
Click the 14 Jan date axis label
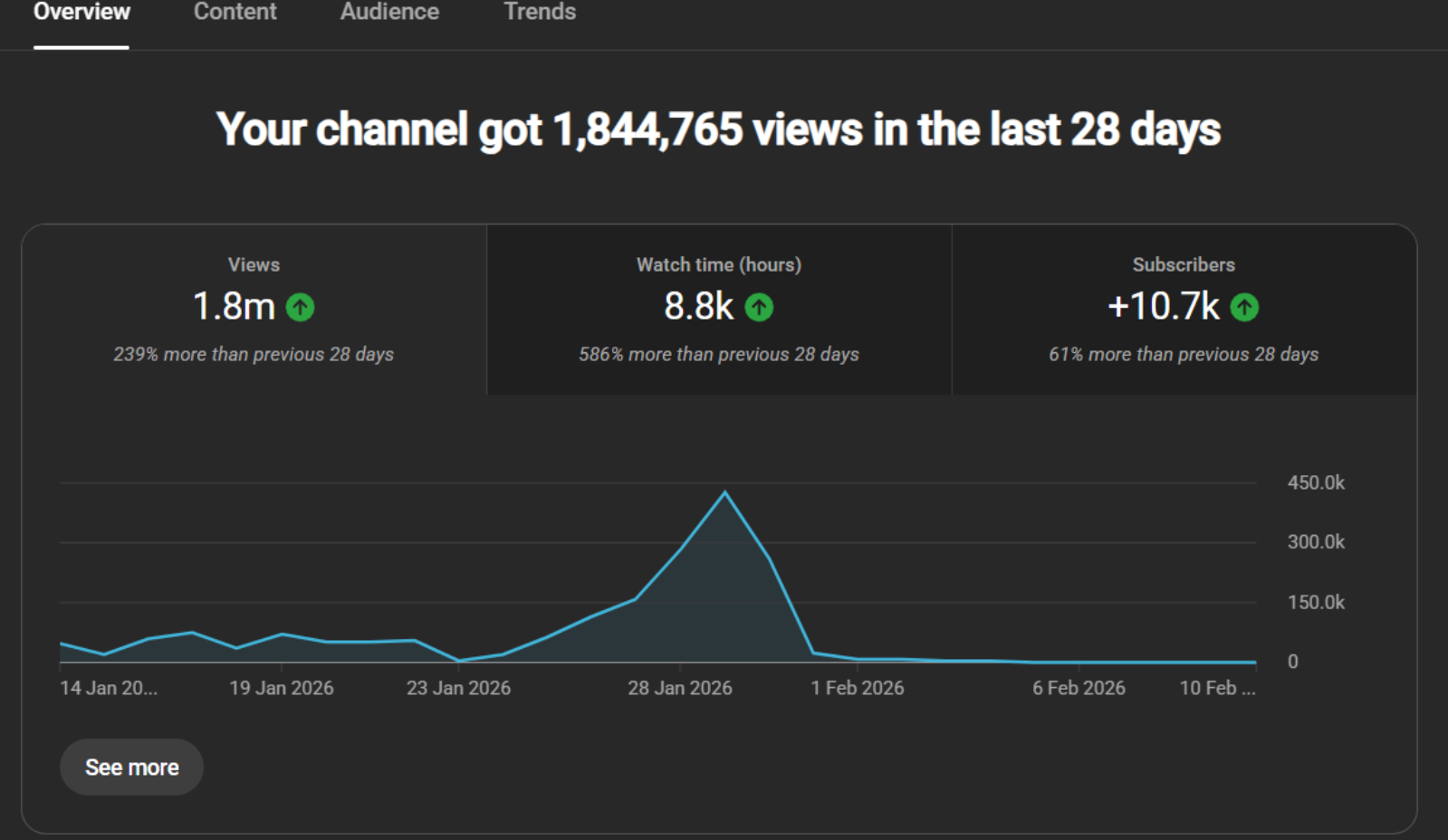click(109, 688)
